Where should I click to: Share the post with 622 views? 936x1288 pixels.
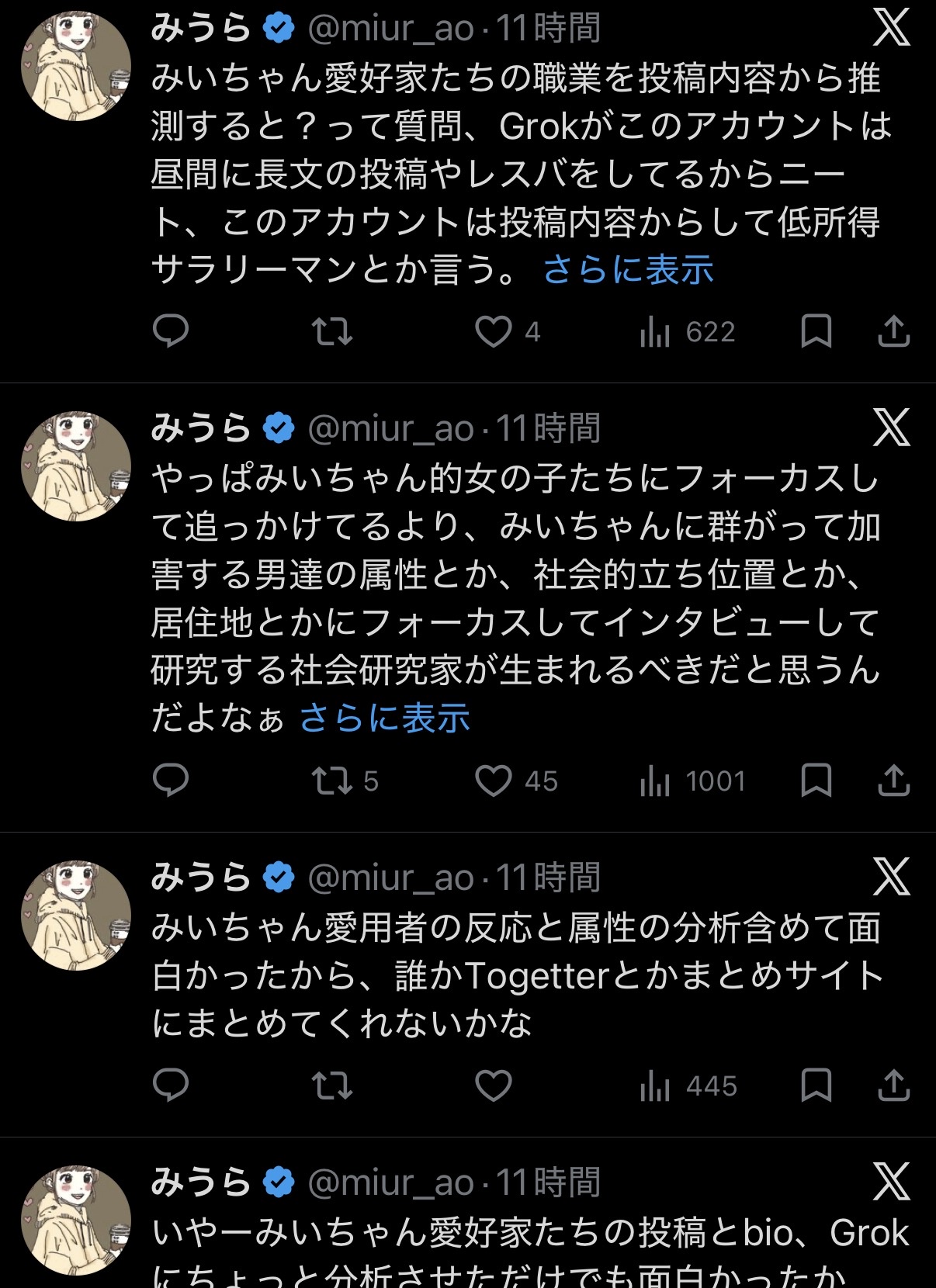pos(893,331)
